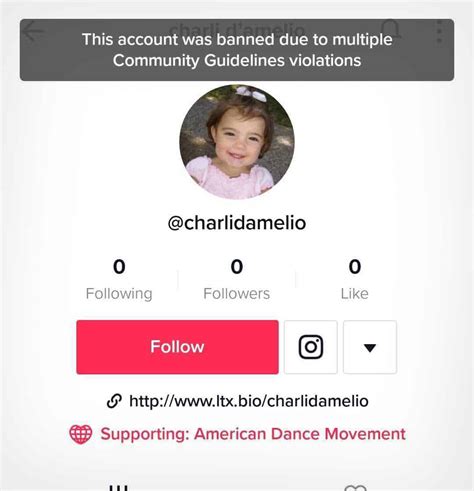Select the @charlidamelio username text
The height and width of the screenshot is (491, 474).
coord(237,223)
